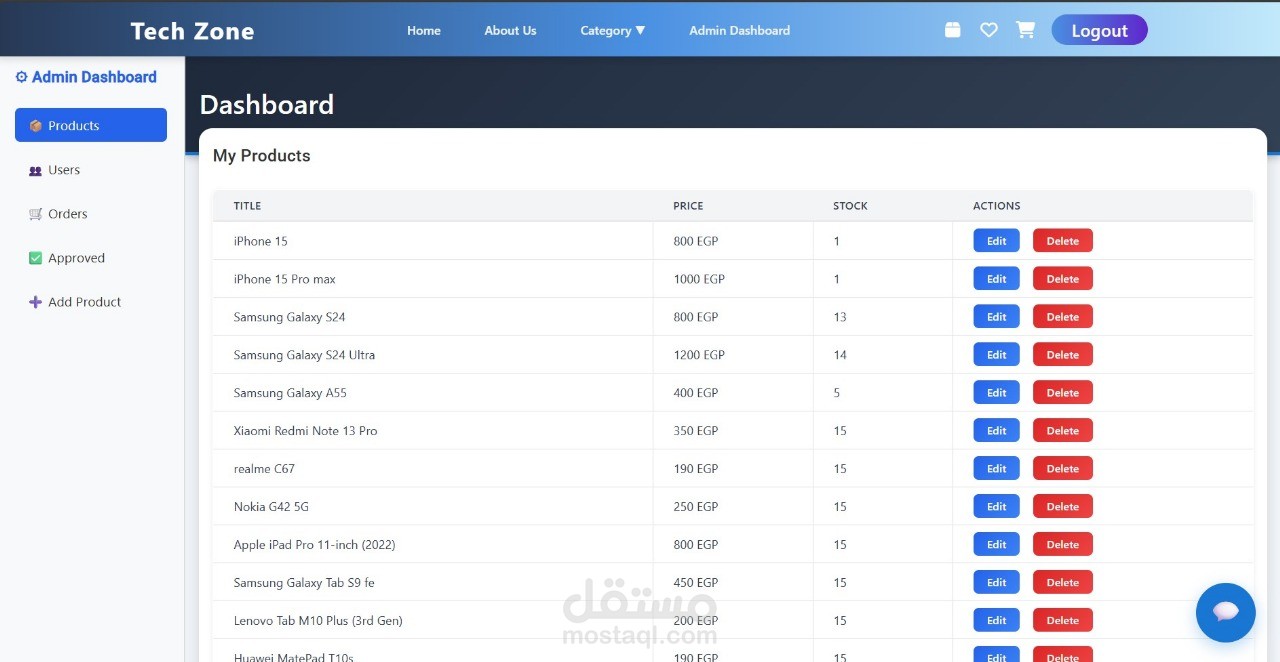Screen dimensions: 1280x662
Task: Click the 1000 EGP price cell
Action: 699,279
